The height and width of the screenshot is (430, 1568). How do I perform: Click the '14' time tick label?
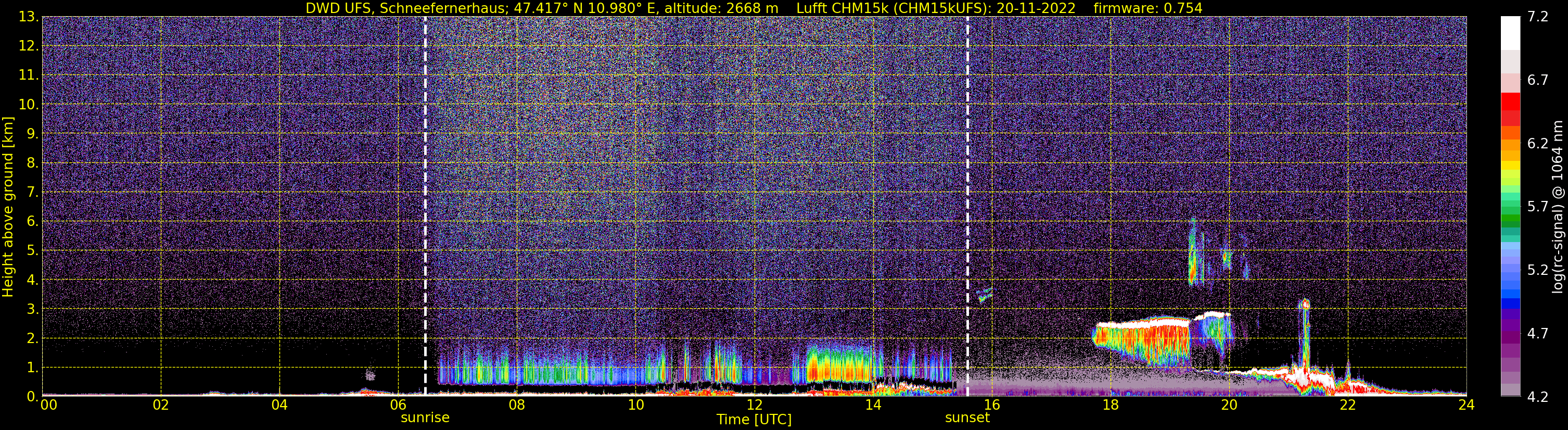[x=873, y=404]
